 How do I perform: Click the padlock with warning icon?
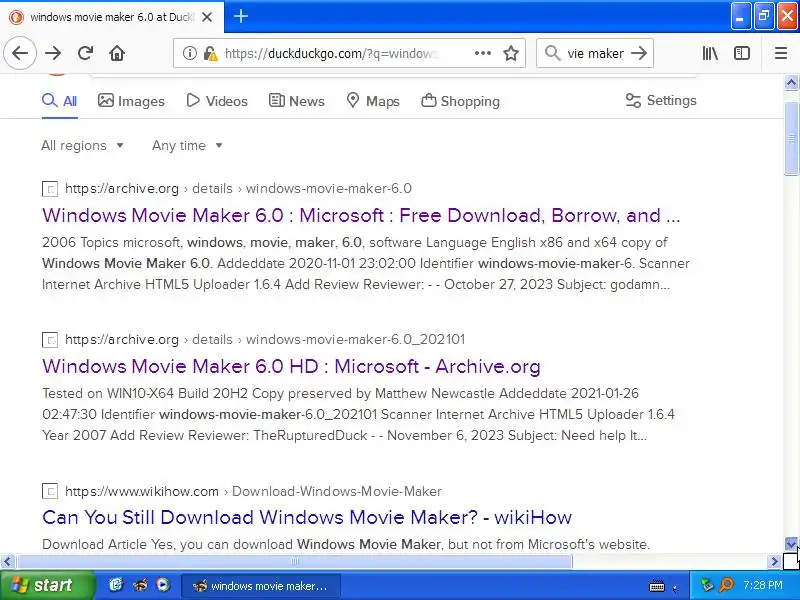[210, 53]
